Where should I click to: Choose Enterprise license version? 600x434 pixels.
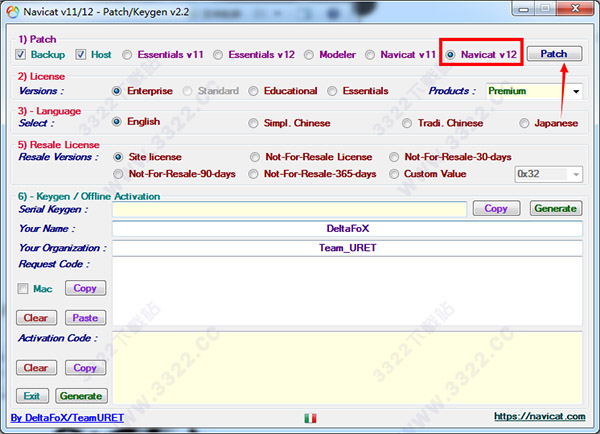point(117,91)
